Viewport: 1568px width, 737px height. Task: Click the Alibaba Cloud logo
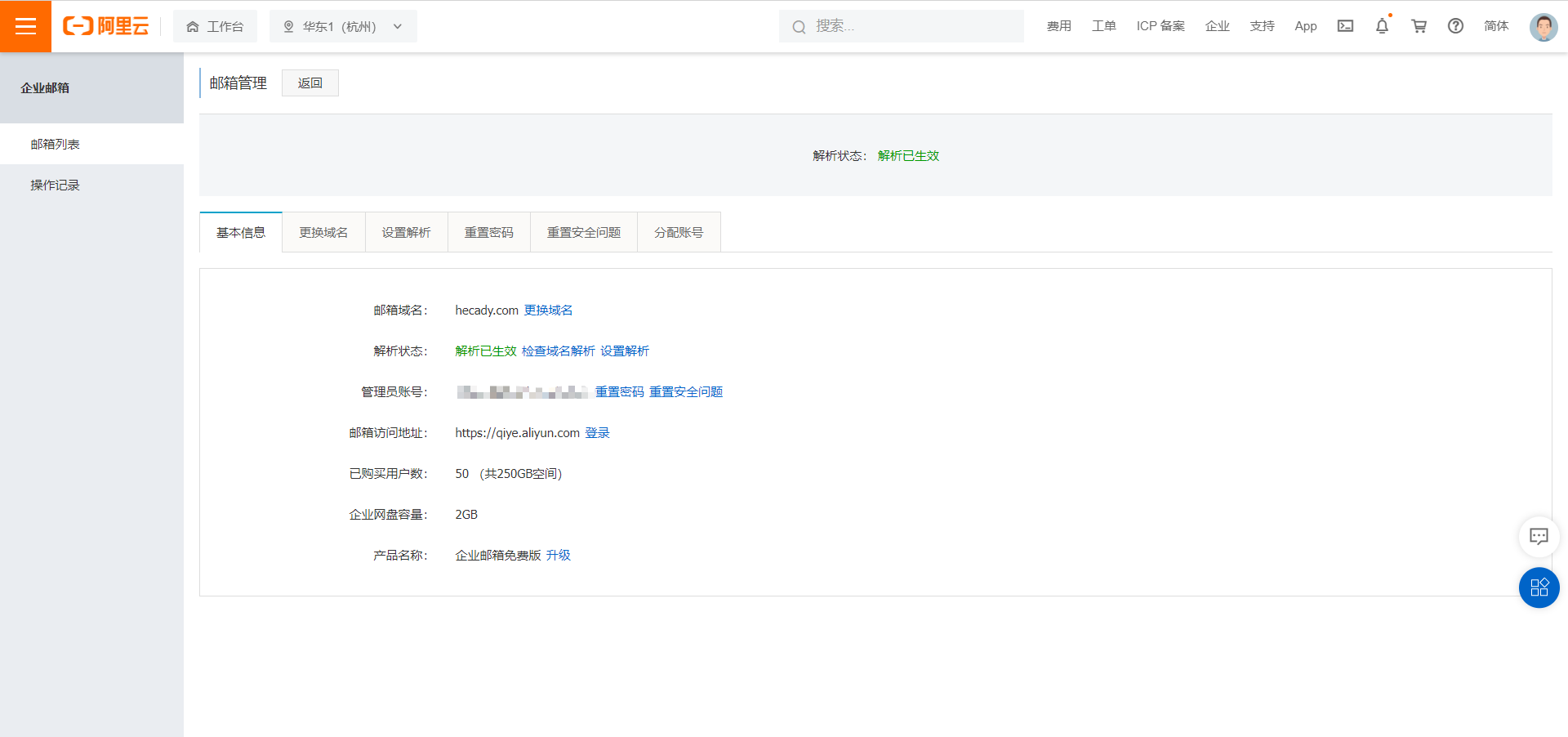(x=106, y=26)
